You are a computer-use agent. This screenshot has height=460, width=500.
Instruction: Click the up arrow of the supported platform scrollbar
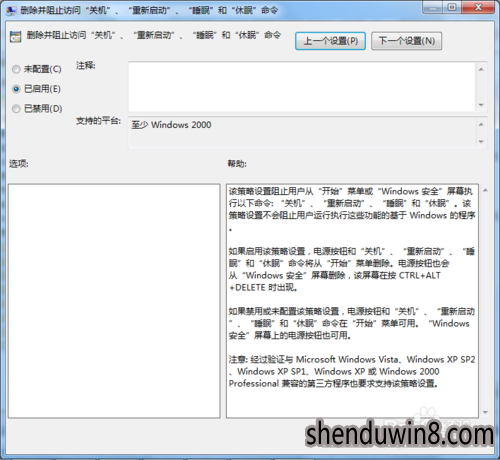coord(481,125)
